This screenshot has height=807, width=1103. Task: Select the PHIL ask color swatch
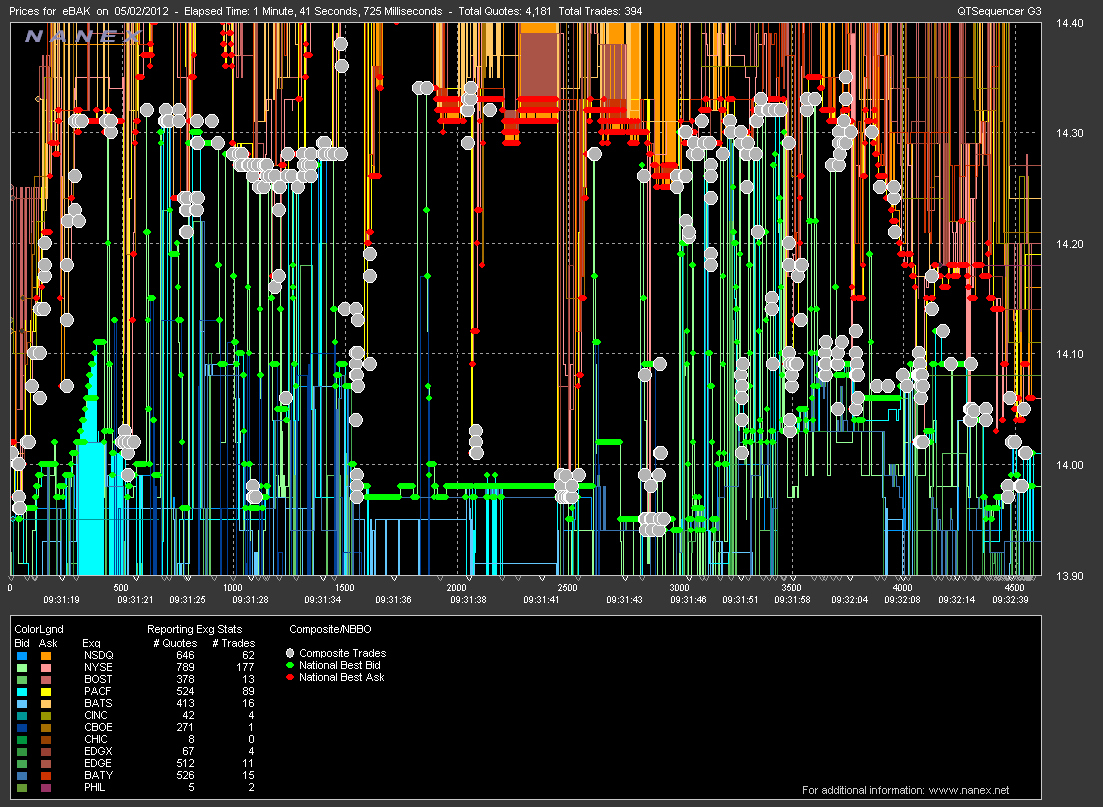pyautogui.click(x=46, y=787)
